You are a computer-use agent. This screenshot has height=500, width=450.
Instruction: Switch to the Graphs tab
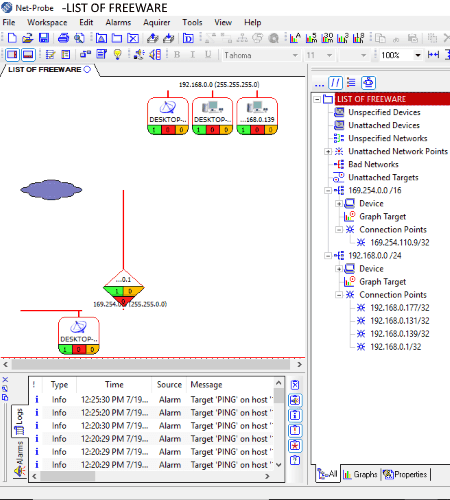(x=360, y=474)
